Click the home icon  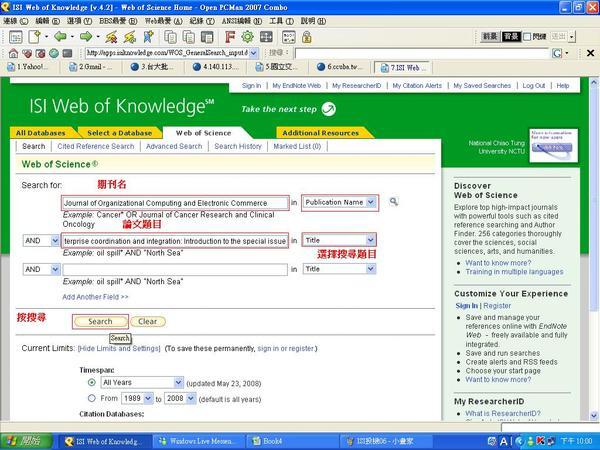click(13, 53)
